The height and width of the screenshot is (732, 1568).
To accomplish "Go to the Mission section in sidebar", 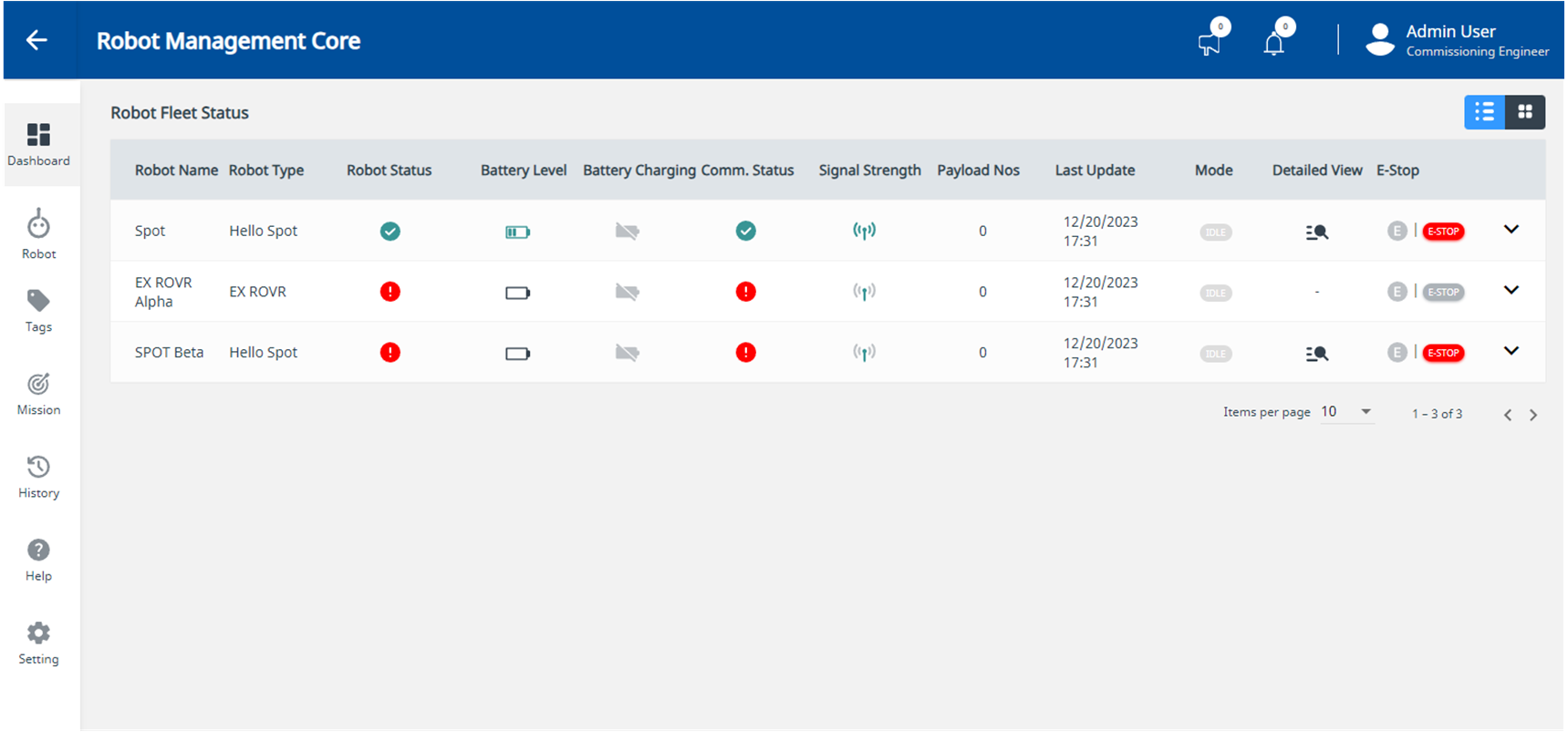I will (x=38, y=394).
